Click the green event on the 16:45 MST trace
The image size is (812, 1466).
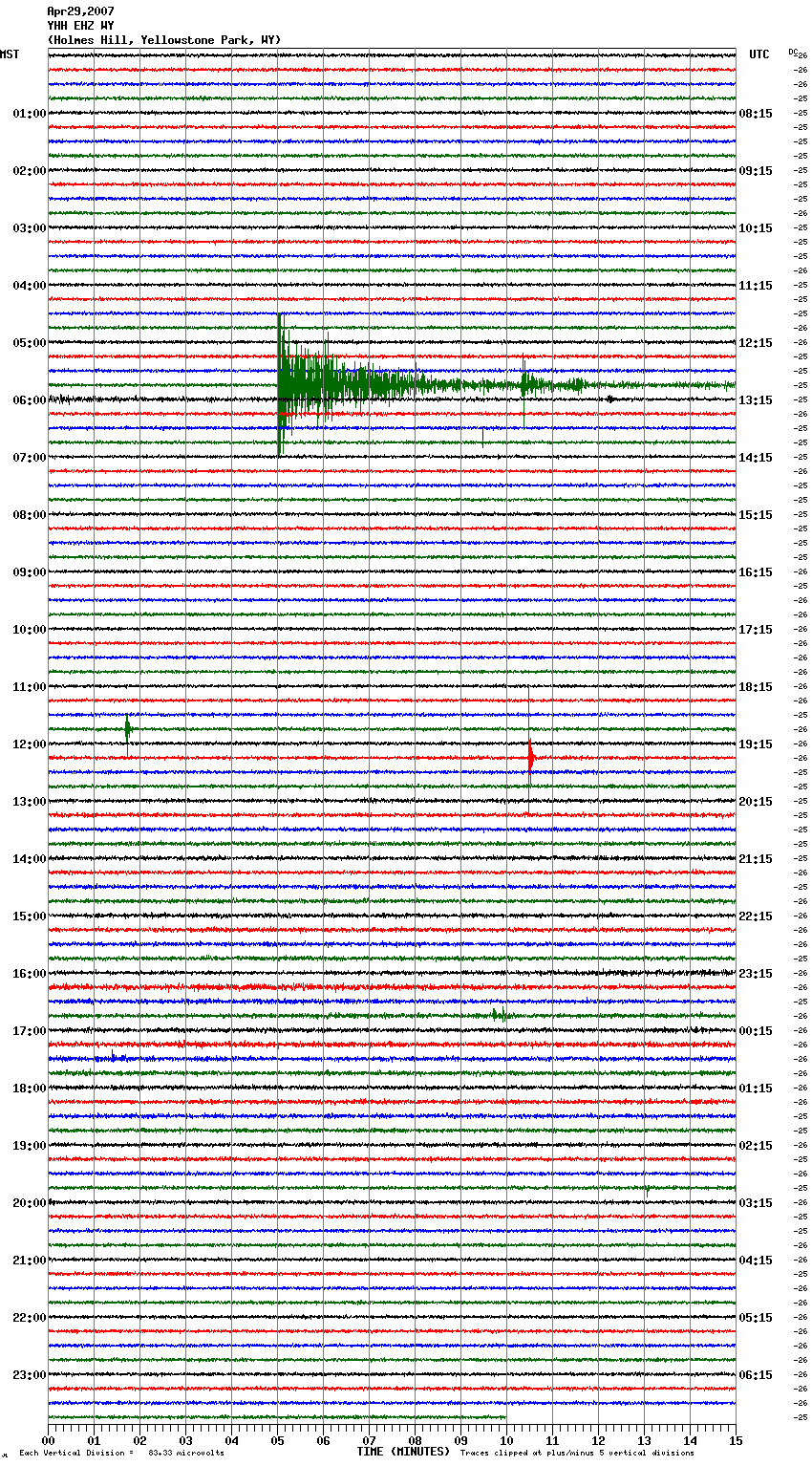point(500,1015)
